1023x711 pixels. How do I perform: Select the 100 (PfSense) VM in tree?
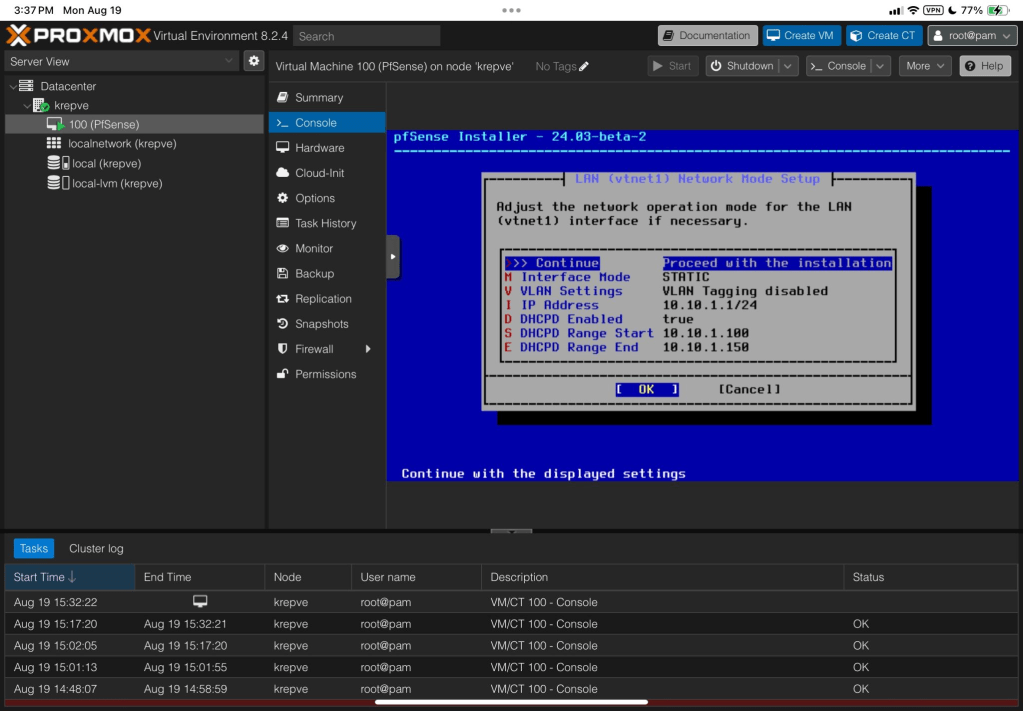click(103, 125)
